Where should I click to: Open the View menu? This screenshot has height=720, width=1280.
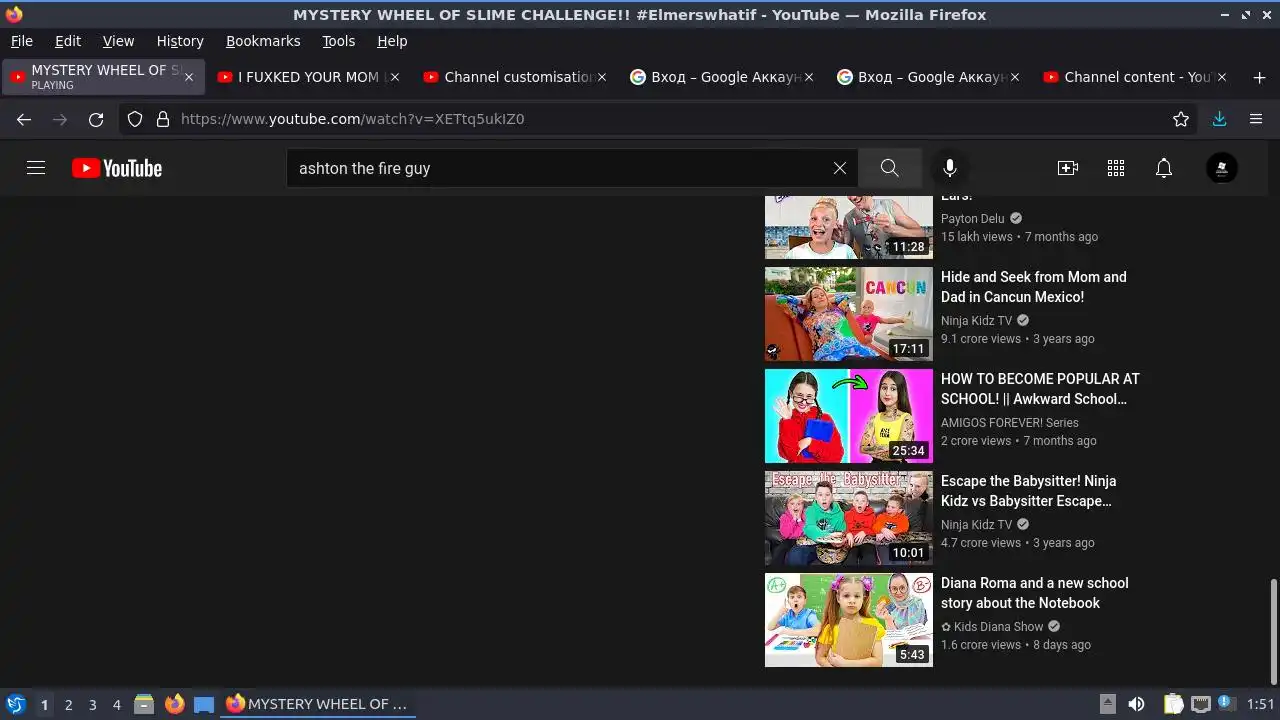118,41
